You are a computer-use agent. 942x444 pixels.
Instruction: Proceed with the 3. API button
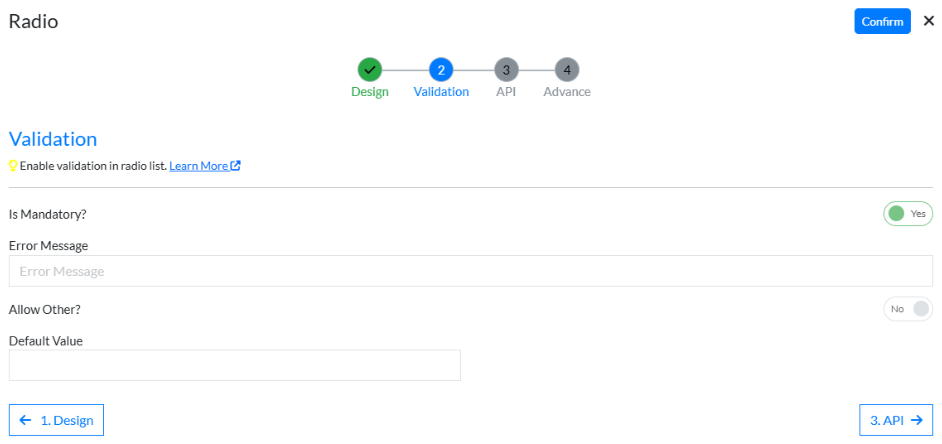click(x=895, y=420)
